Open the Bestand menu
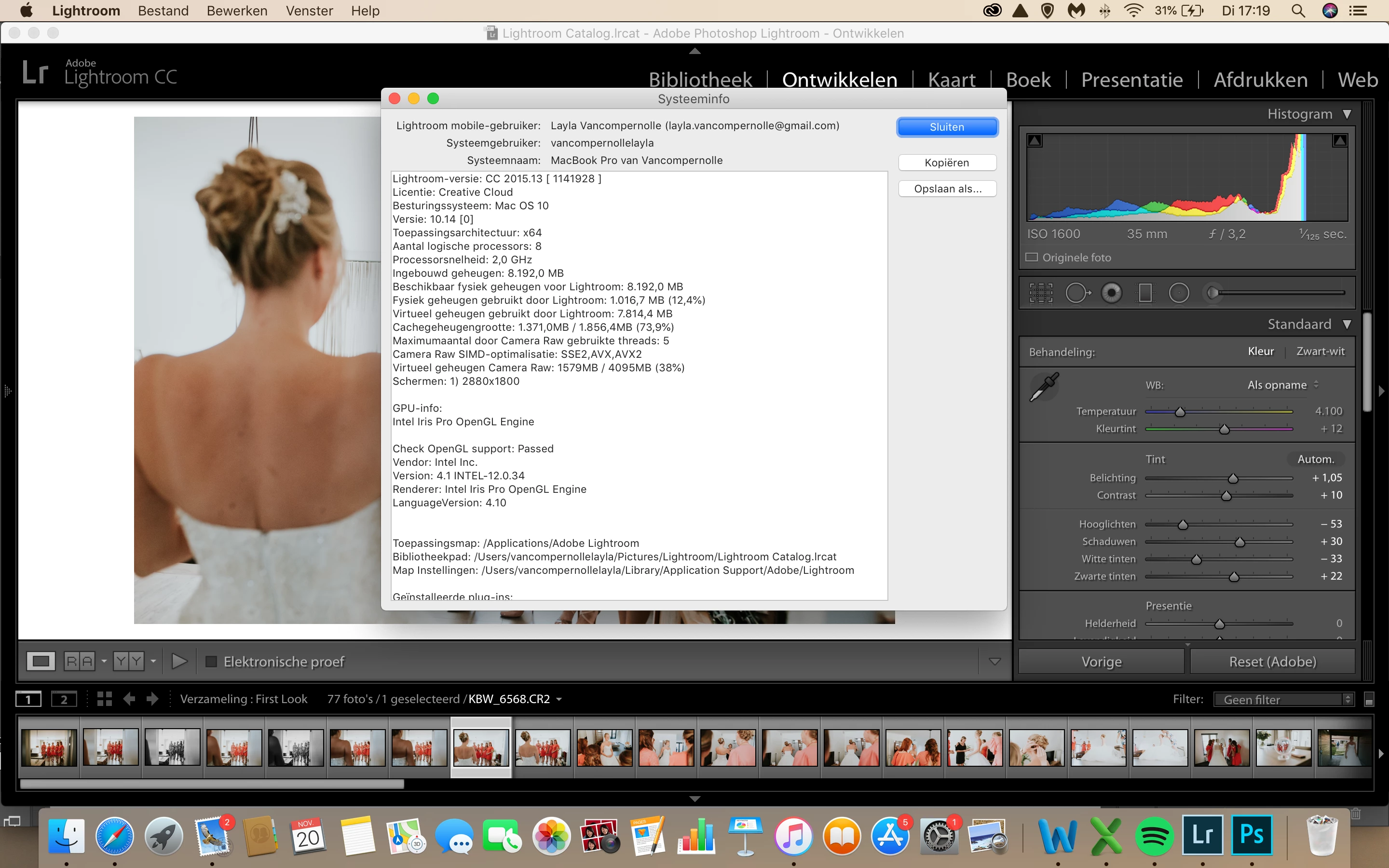 163,11
